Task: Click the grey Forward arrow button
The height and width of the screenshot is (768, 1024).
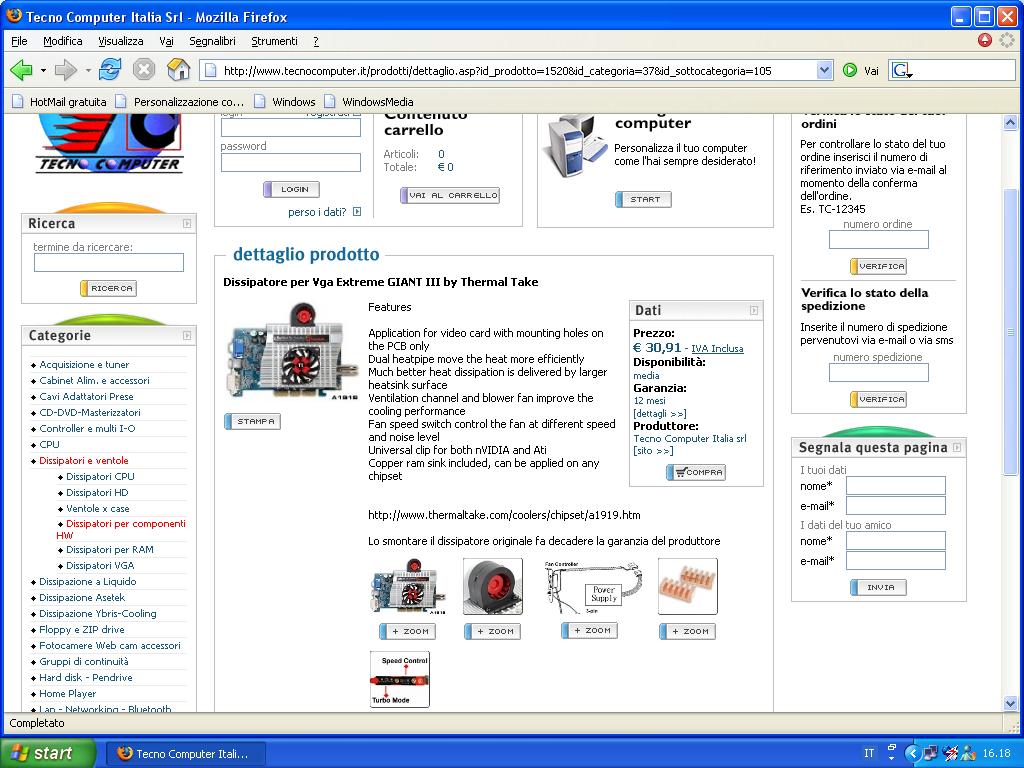Action: coord(66,70)
